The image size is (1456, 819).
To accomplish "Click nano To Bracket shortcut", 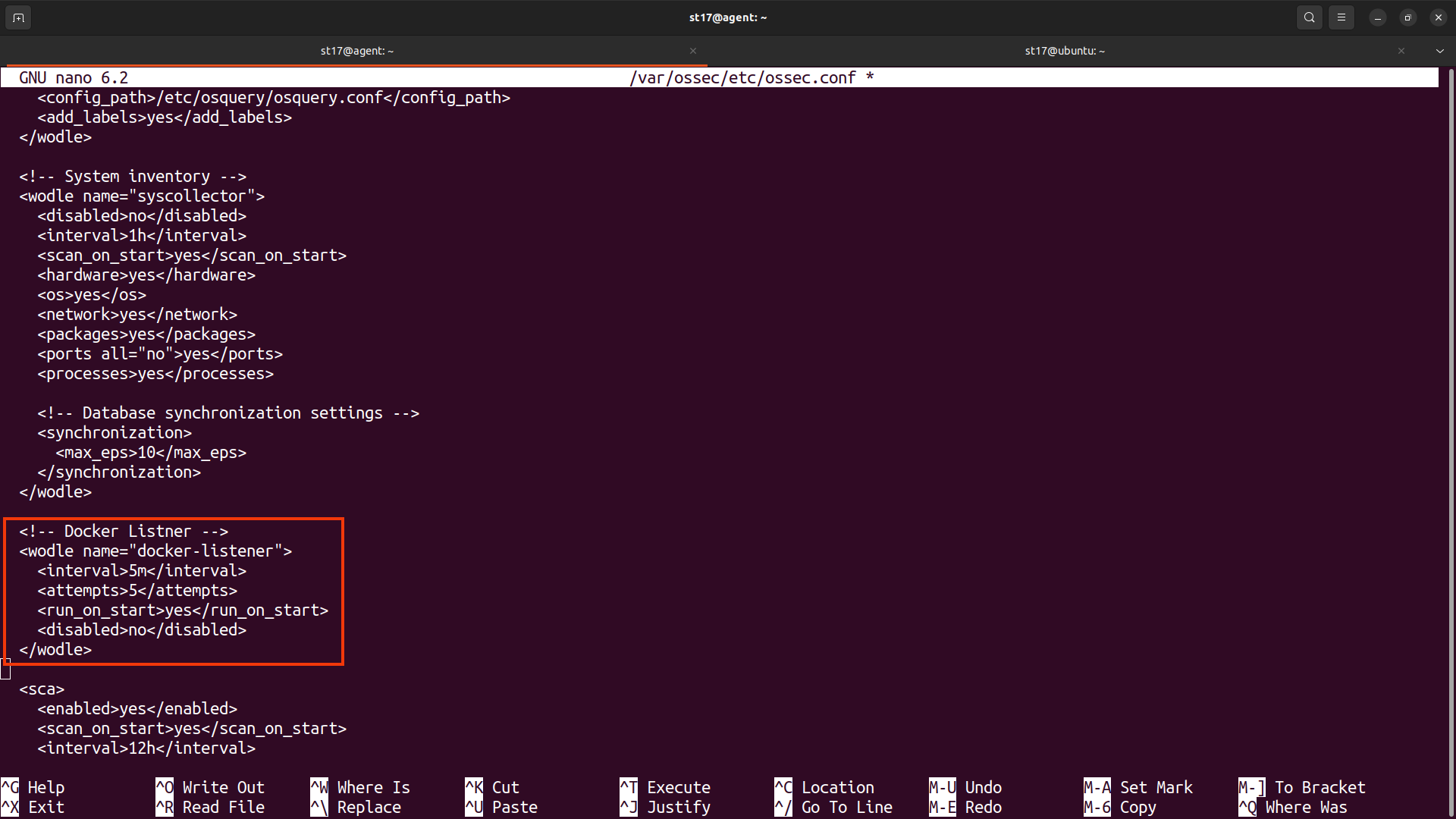I will coord(1302,787).
